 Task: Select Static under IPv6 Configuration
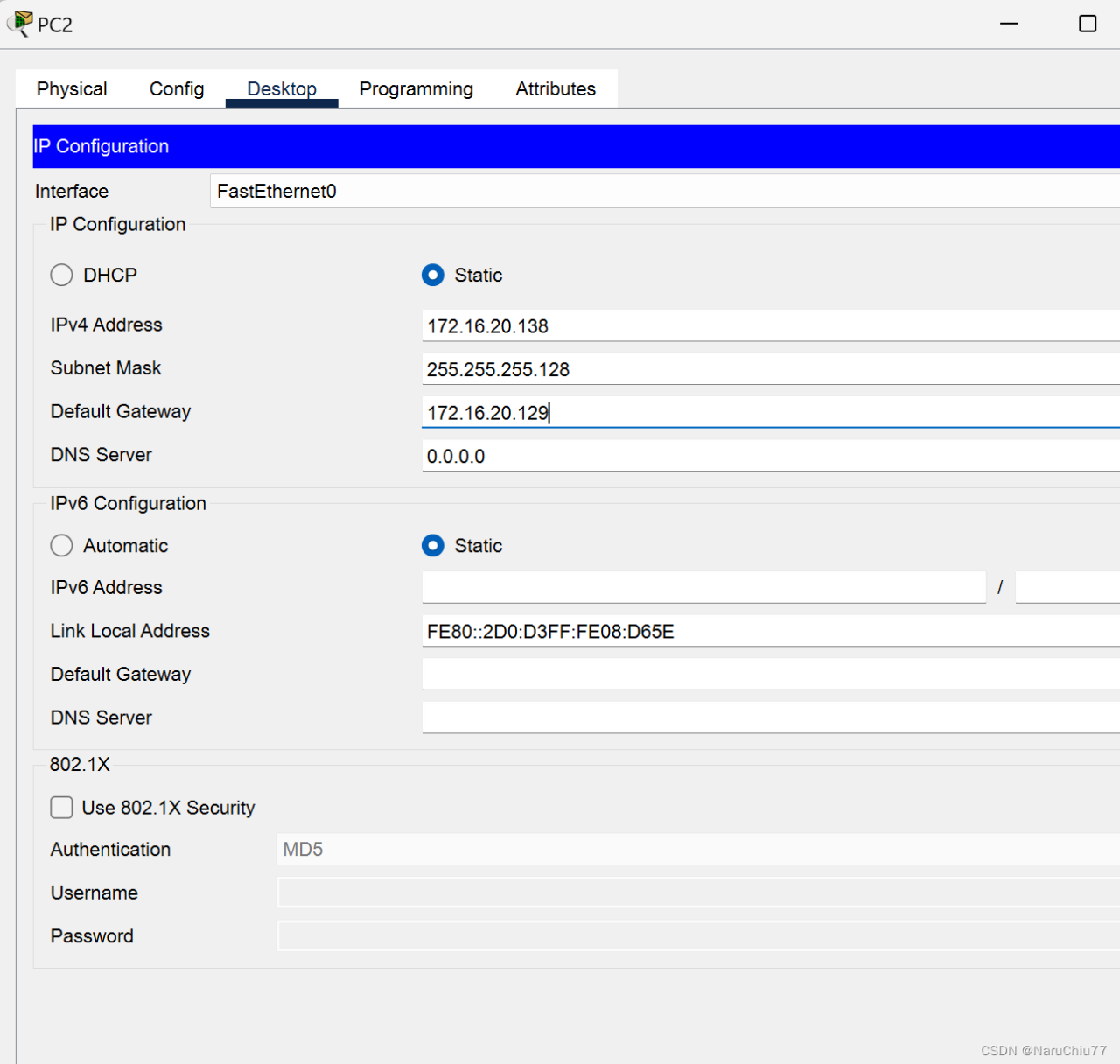click(433, 546)
